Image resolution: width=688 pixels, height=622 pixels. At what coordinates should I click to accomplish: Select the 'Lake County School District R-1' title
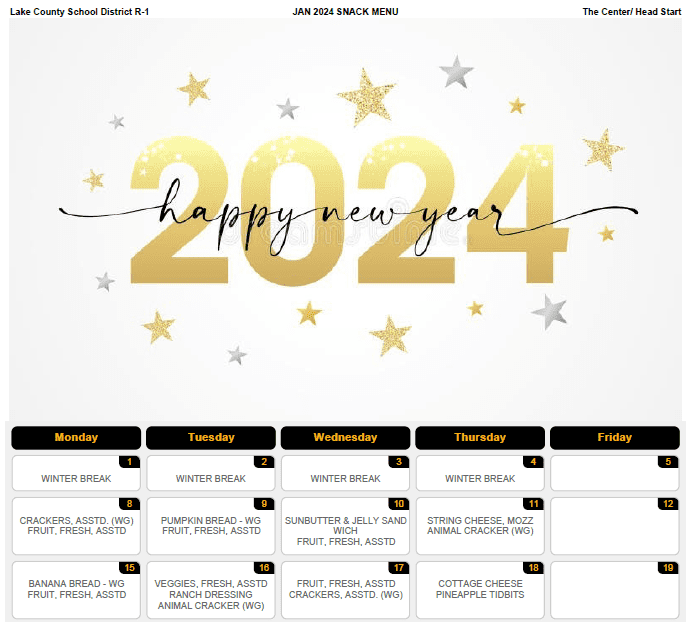(79, 12)
